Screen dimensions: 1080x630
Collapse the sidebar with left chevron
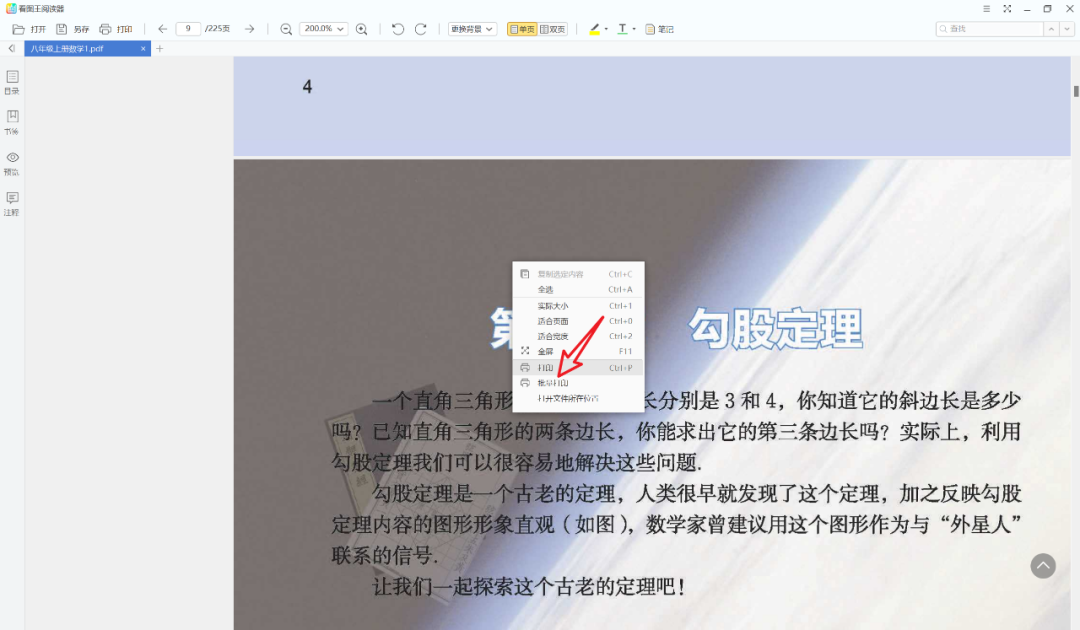pyautogui.click(x=12, y=48)
